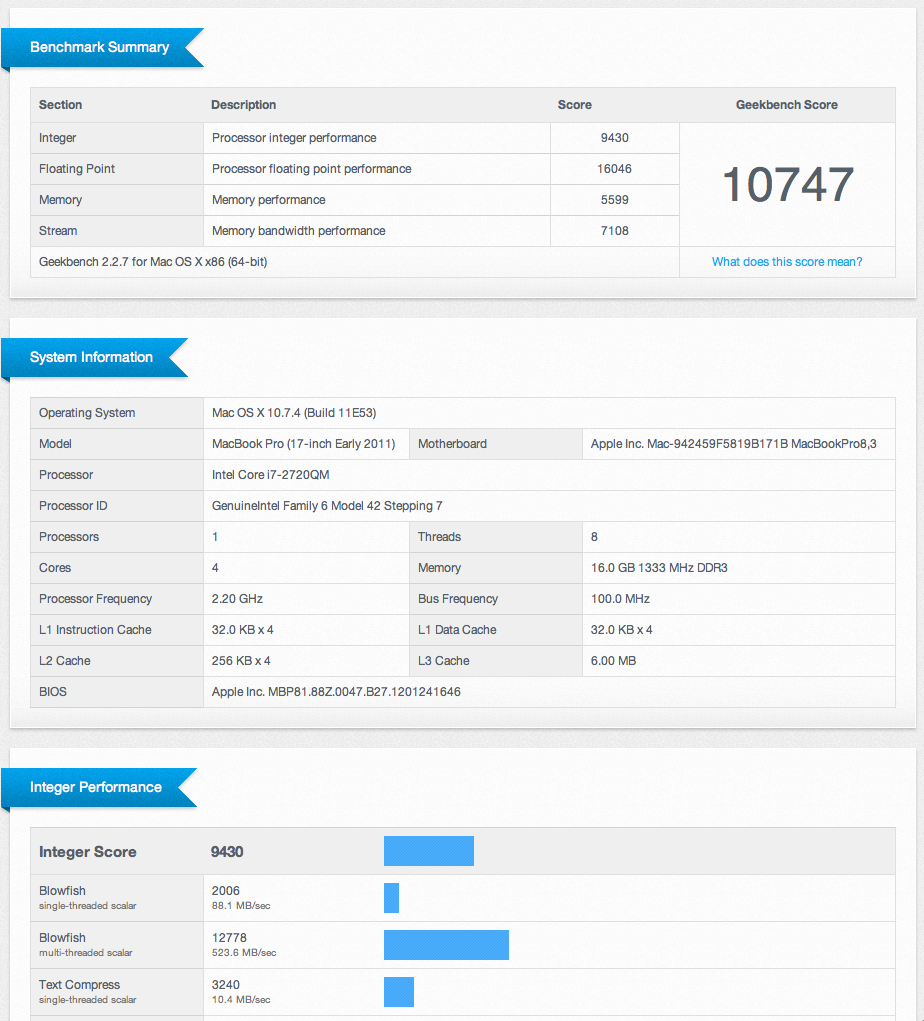Click 'Mac OS X 10.7.4 (Build 11E53)' value
Screen dimensions: 924x1021
(294, 413)
